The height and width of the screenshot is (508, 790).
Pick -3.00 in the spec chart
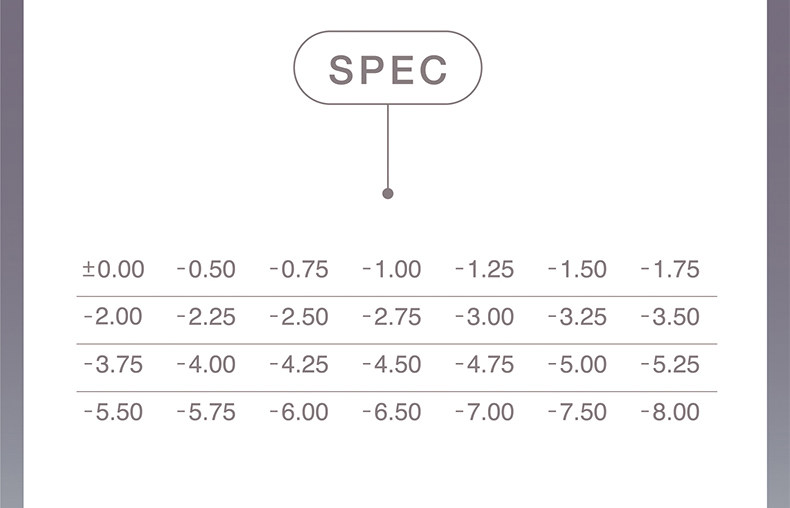pyautogui.click(x=484, y=318)
